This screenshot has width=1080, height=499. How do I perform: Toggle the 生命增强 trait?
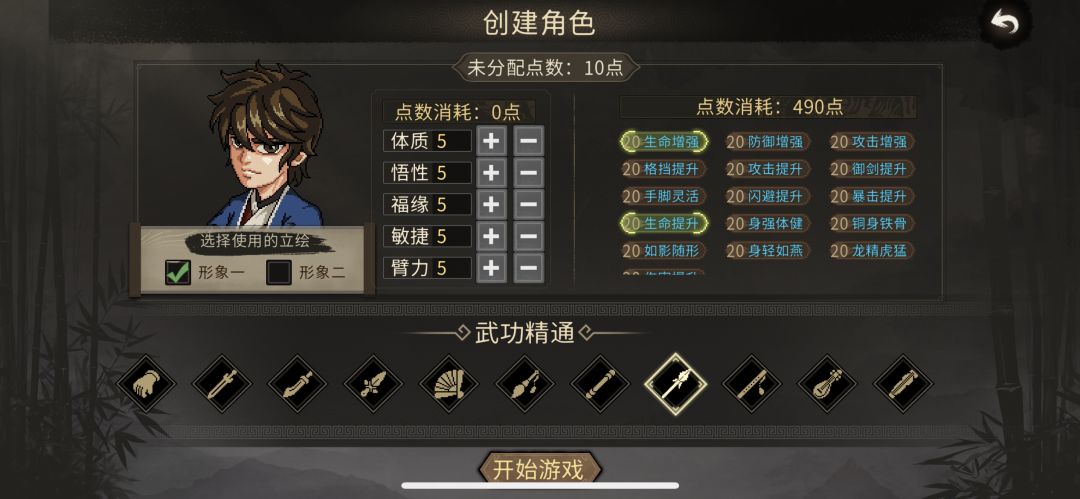coord(664,142)
